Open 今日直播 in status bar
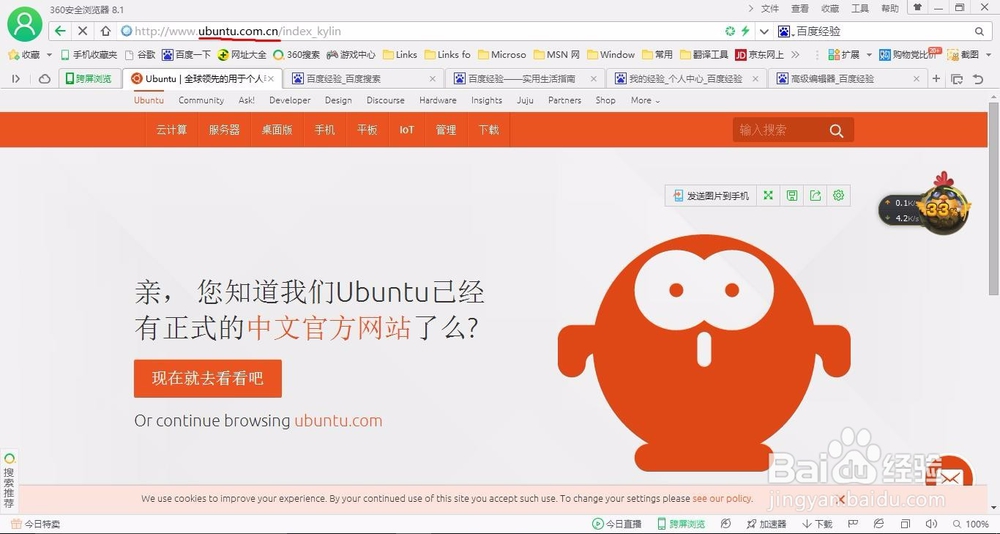This screenshot has width=1000, height=534. click(x=617, y=524)
